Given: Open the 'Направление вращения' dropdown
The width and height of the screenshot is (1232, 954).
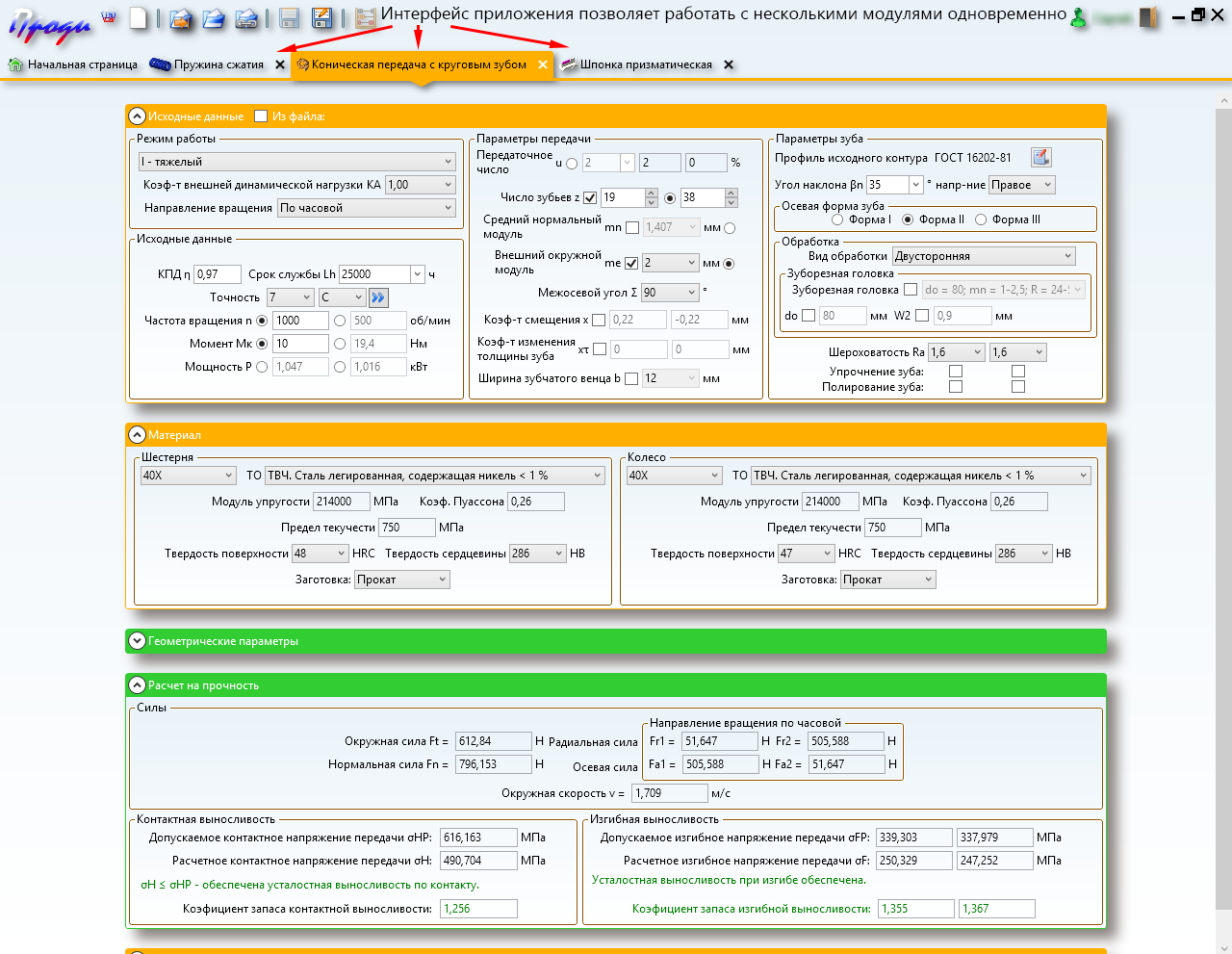Looking at the screenshot, I should tap(366, 208).
